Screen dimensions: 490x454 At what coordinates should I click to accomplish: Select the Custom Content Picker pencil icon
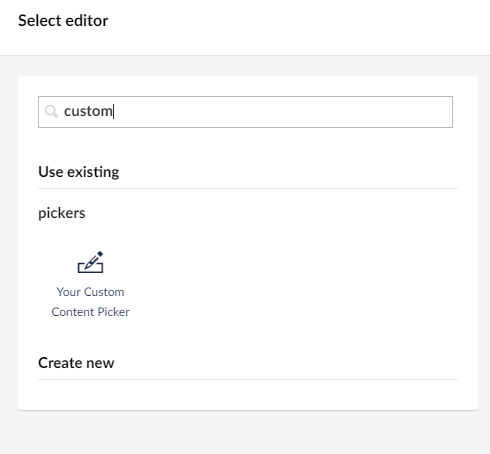(90, 262)
